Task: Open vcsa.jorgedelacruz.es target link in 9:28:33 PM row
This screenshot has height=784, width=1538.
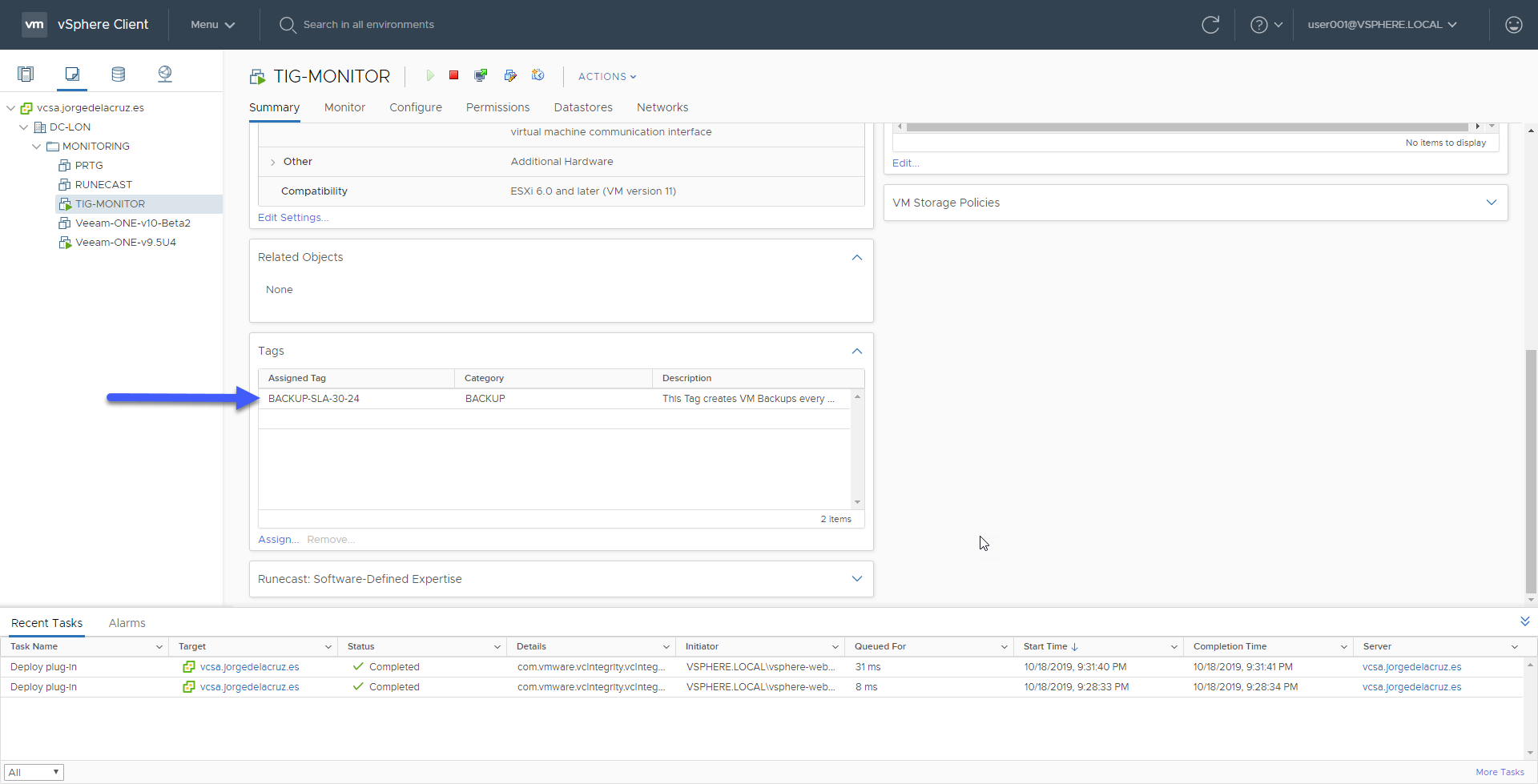Action: coord(249,687)
